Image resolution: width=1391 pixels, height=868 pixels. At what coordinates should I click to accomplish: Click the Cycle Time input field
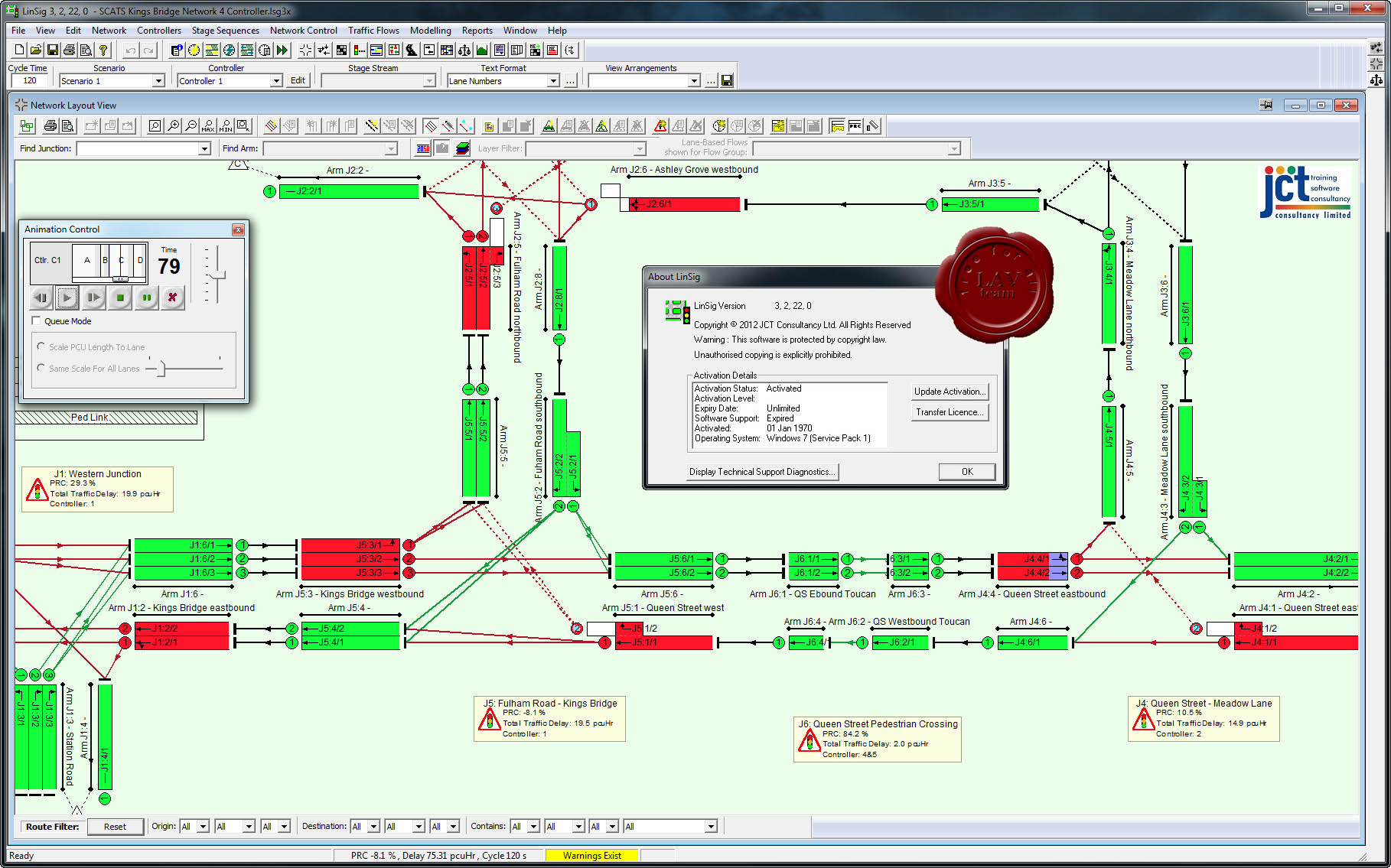tap(30, 80)
